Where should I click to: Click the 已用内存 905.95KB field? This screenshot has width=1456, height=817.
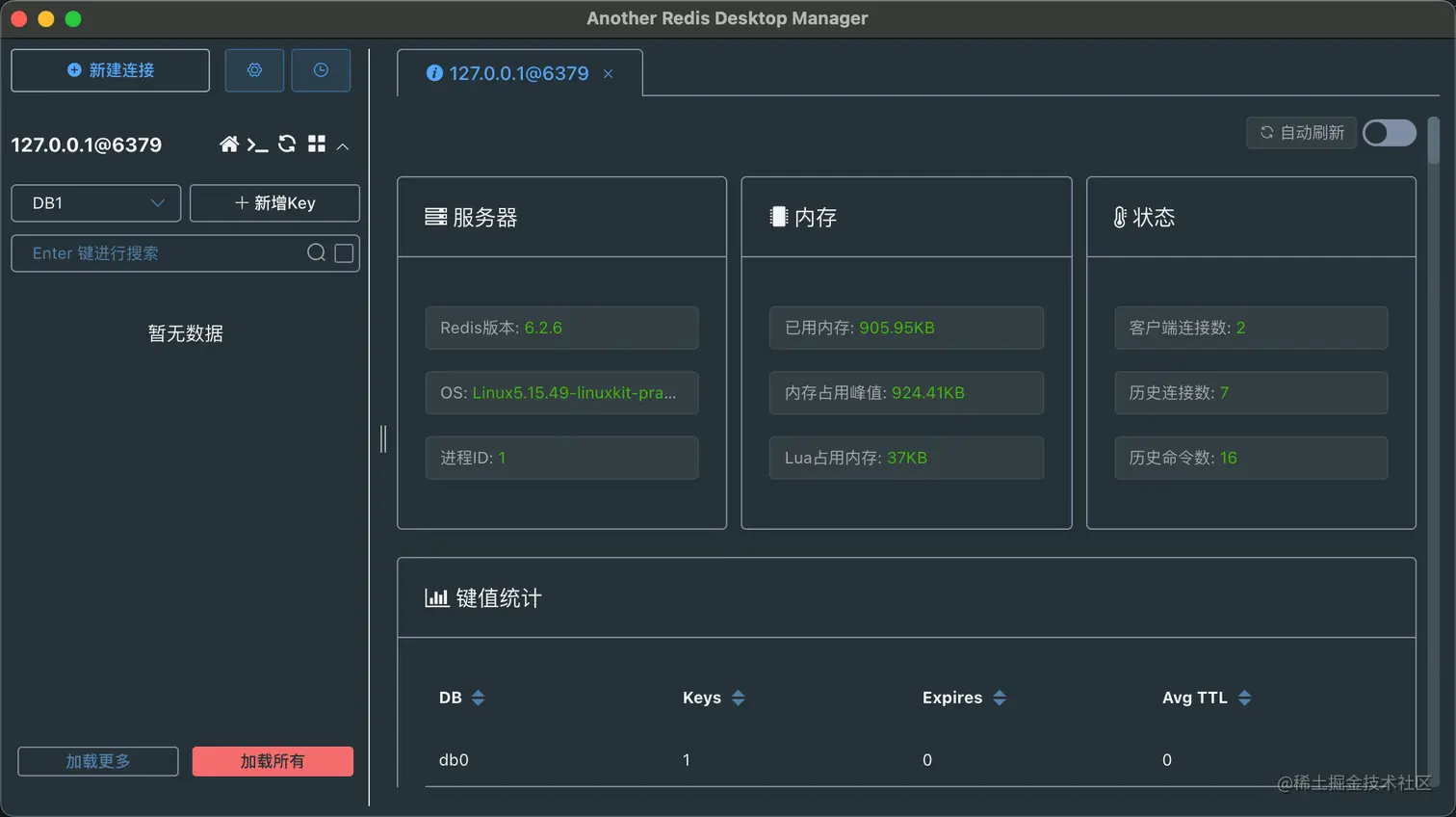pos(906,328)
